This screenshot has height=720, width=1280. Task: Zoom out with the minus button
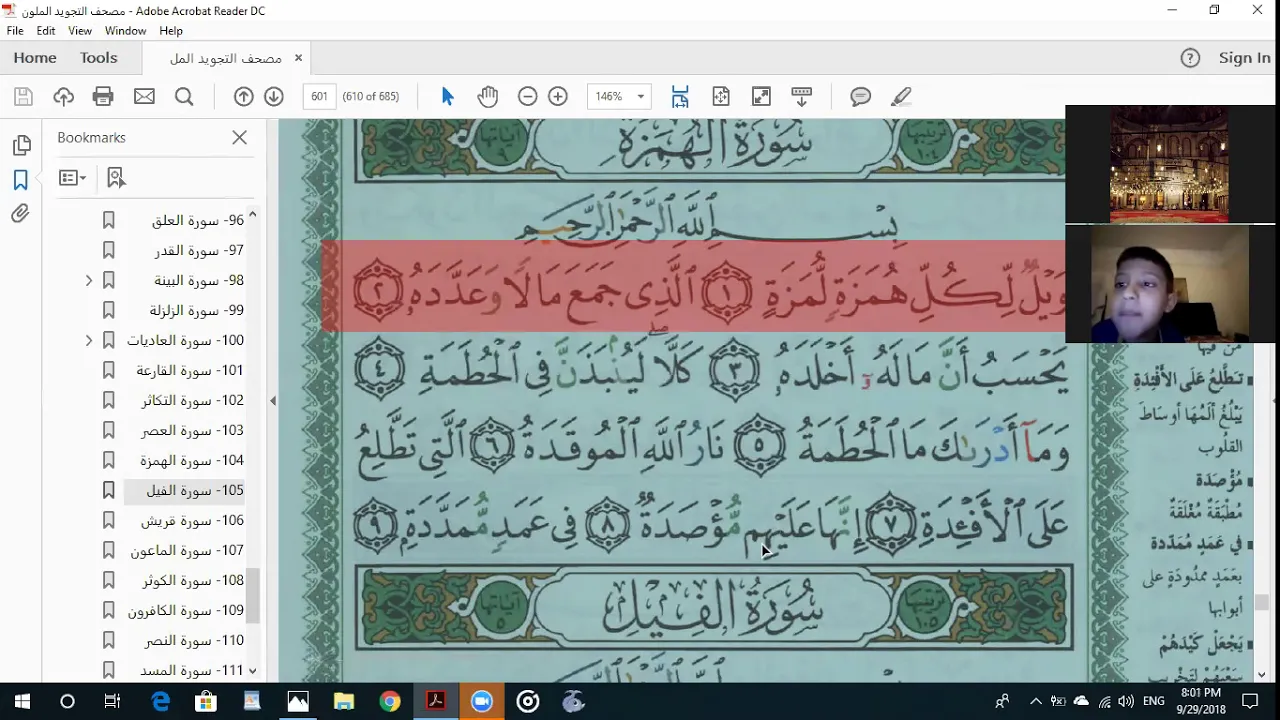527,96
